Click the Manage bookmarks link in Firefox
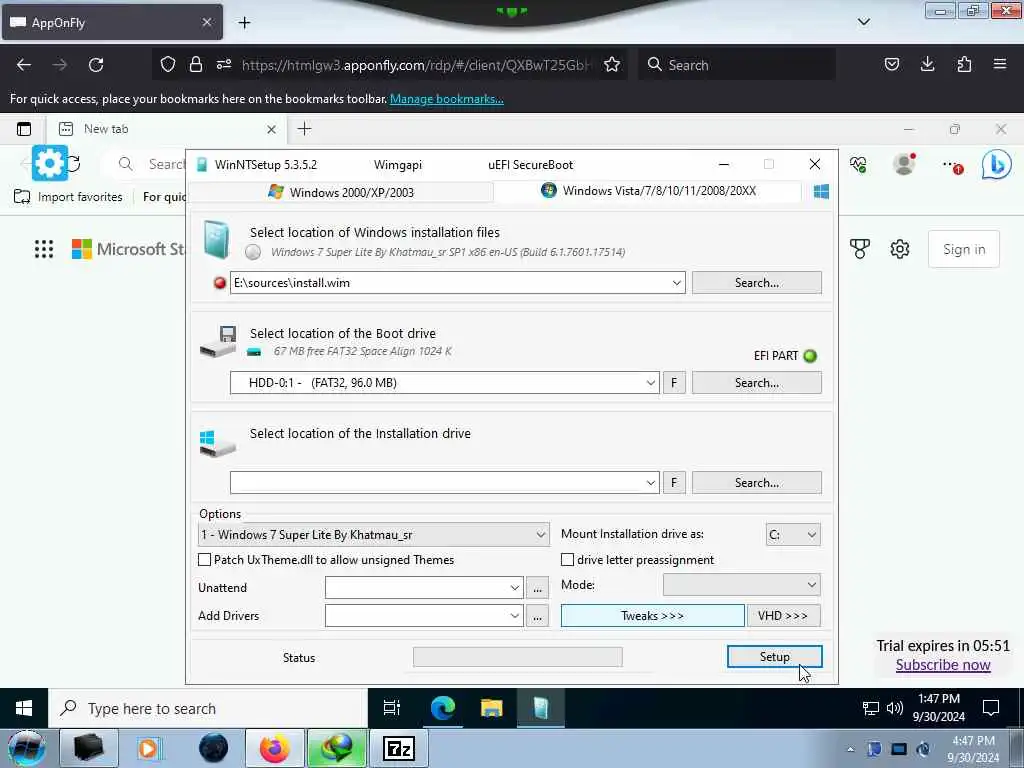 pyautogui.click(x=447, y=99)
